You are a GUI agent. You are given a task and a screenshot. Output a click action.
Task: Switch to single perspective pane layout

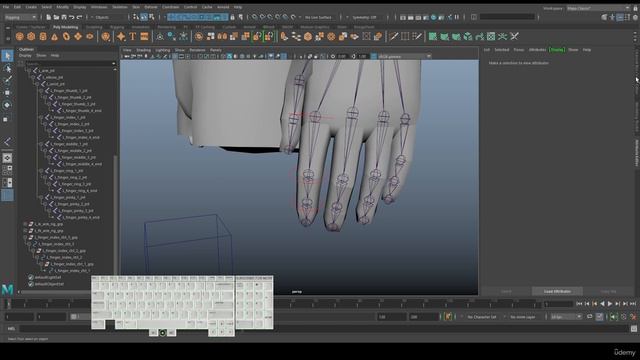(7, 158)
